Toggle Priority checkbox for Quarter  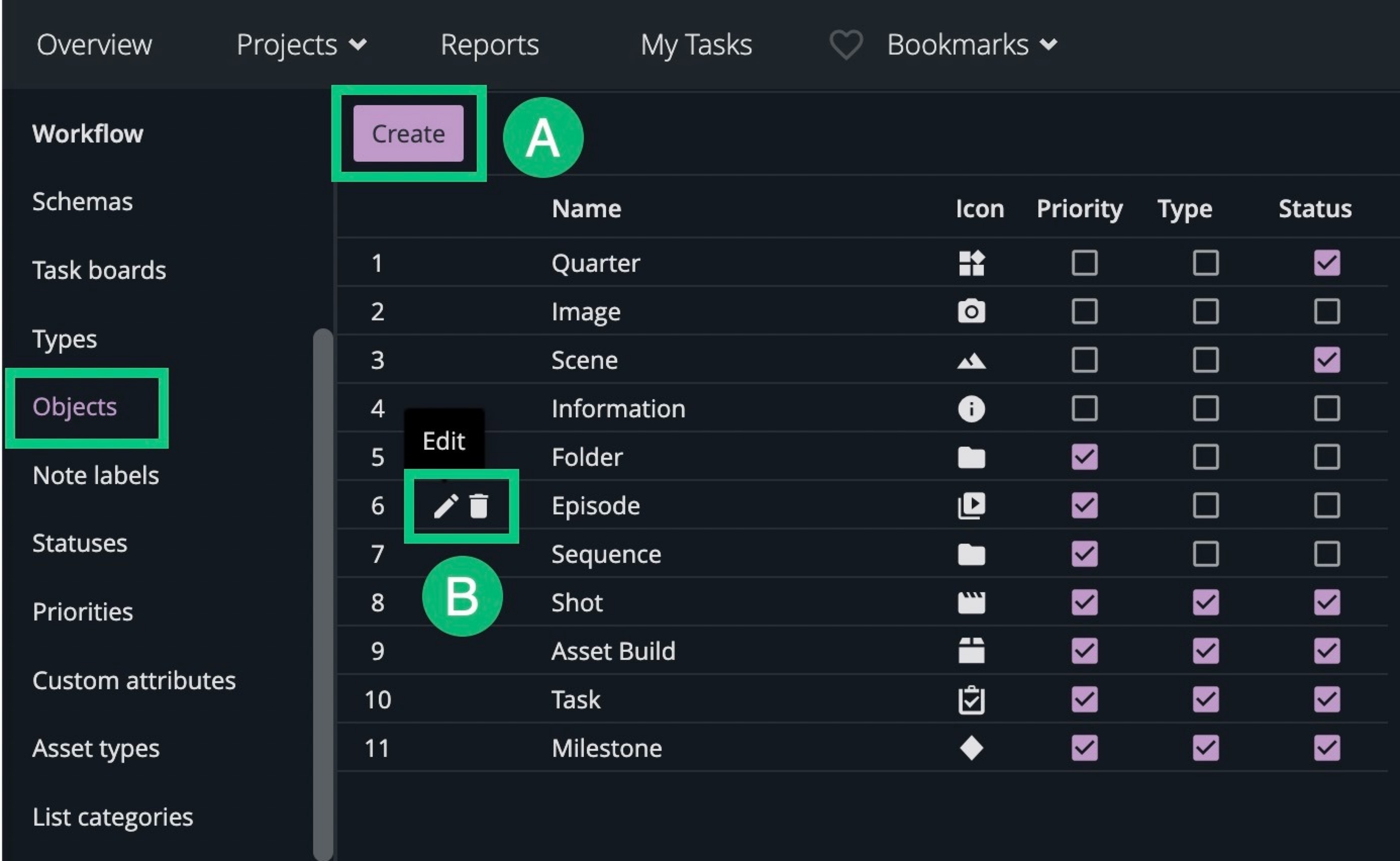point(1085,263)
